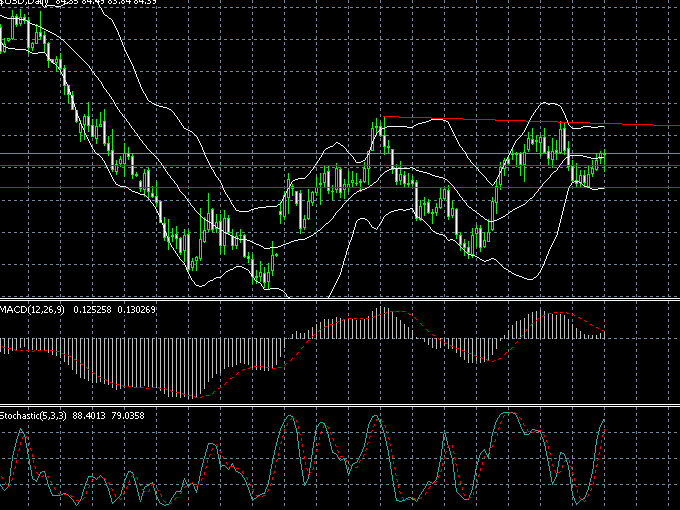Select the gray horizontal line on price chart
Screen dimensions: 680x510
click(x=340, y=154)
